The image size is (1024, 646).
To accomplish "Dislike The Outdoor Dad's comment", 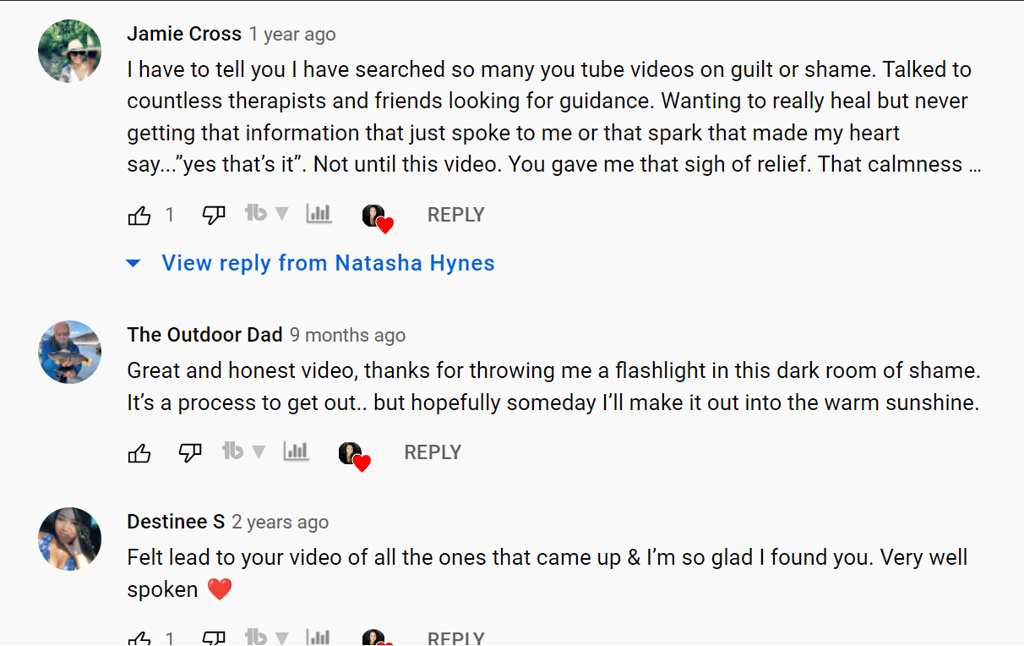I will [x=190, y=453].
